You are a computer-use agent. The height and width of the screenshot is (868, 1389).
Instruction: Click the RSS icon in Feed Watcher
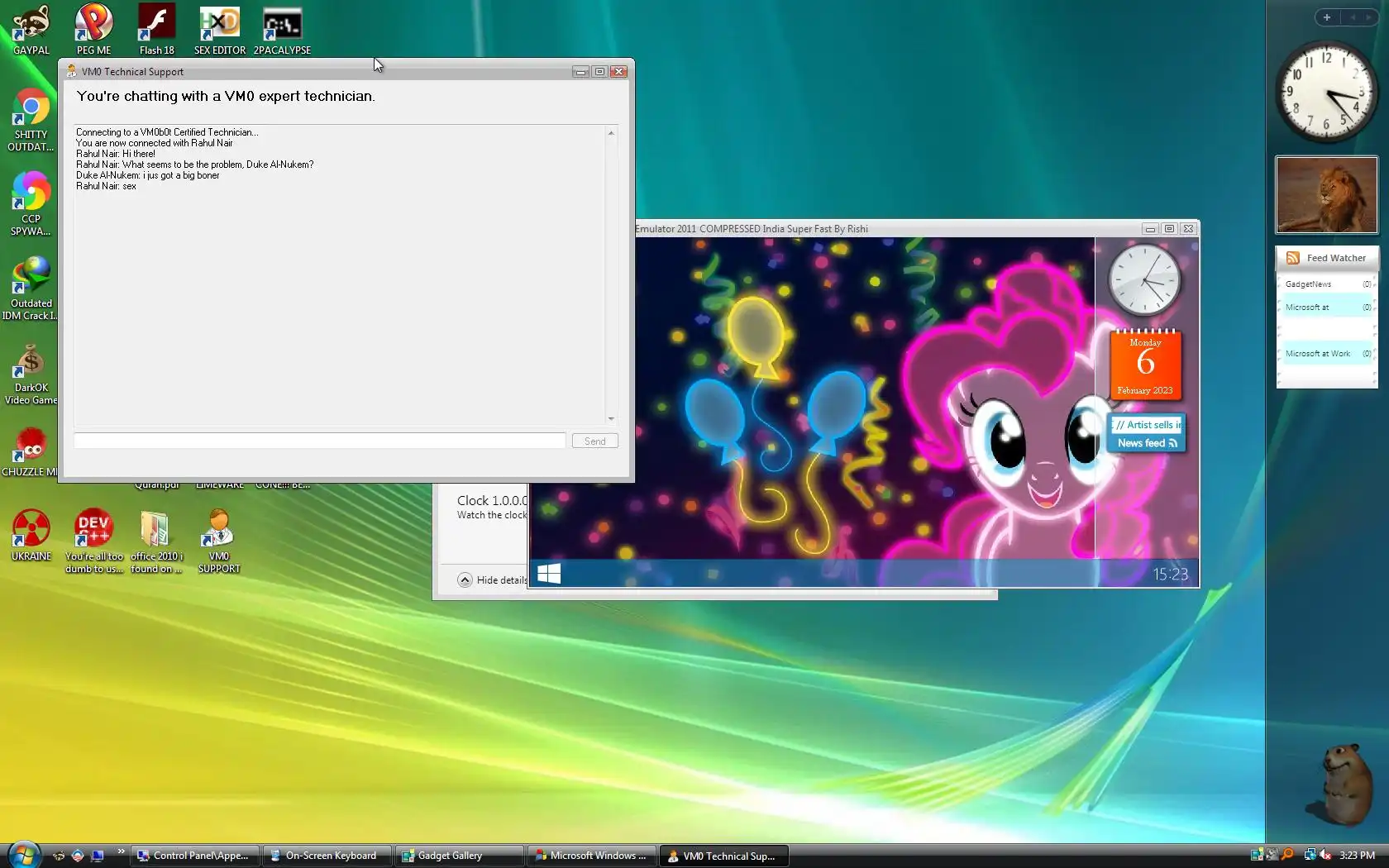coord(1292,258)
